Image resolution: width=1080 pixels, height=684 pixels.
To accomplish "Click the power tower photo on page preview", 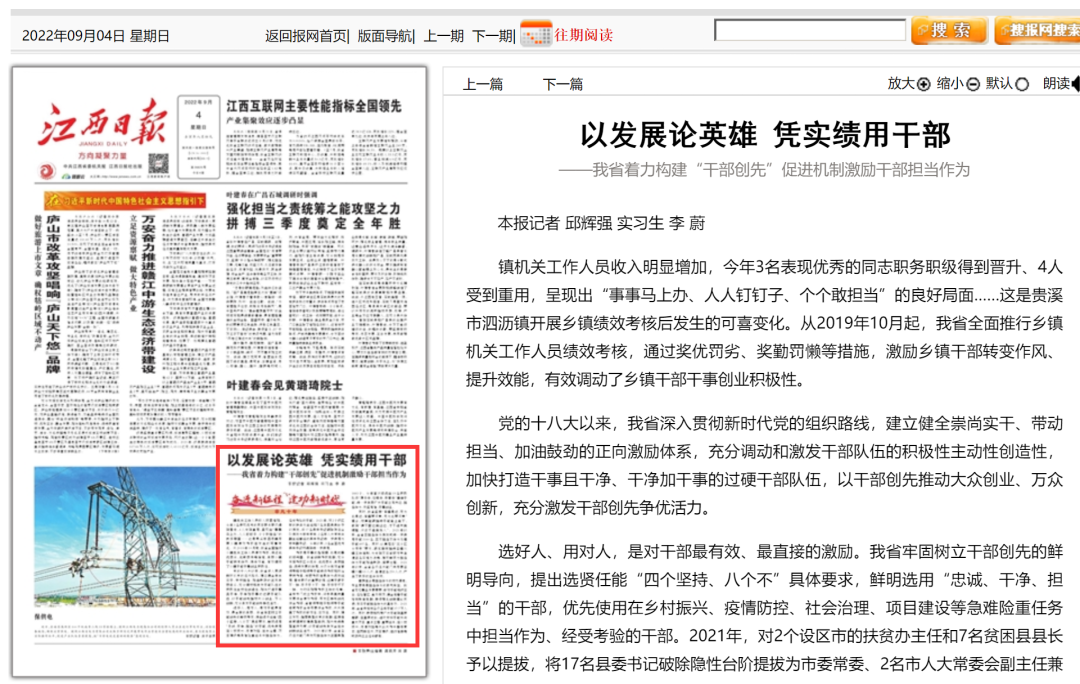I will (125, 537).
